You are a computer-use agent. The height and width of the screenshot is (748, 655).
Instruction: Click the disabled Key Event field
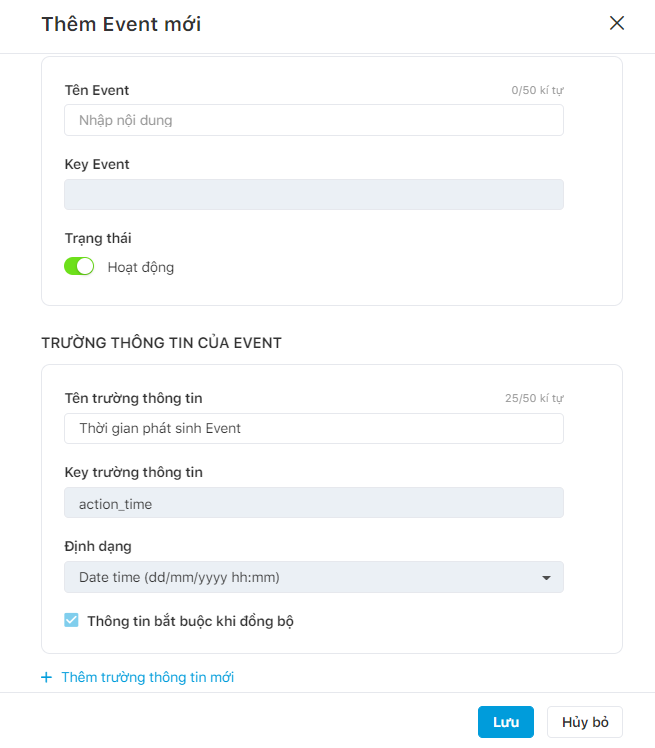(x=314, y=195)
